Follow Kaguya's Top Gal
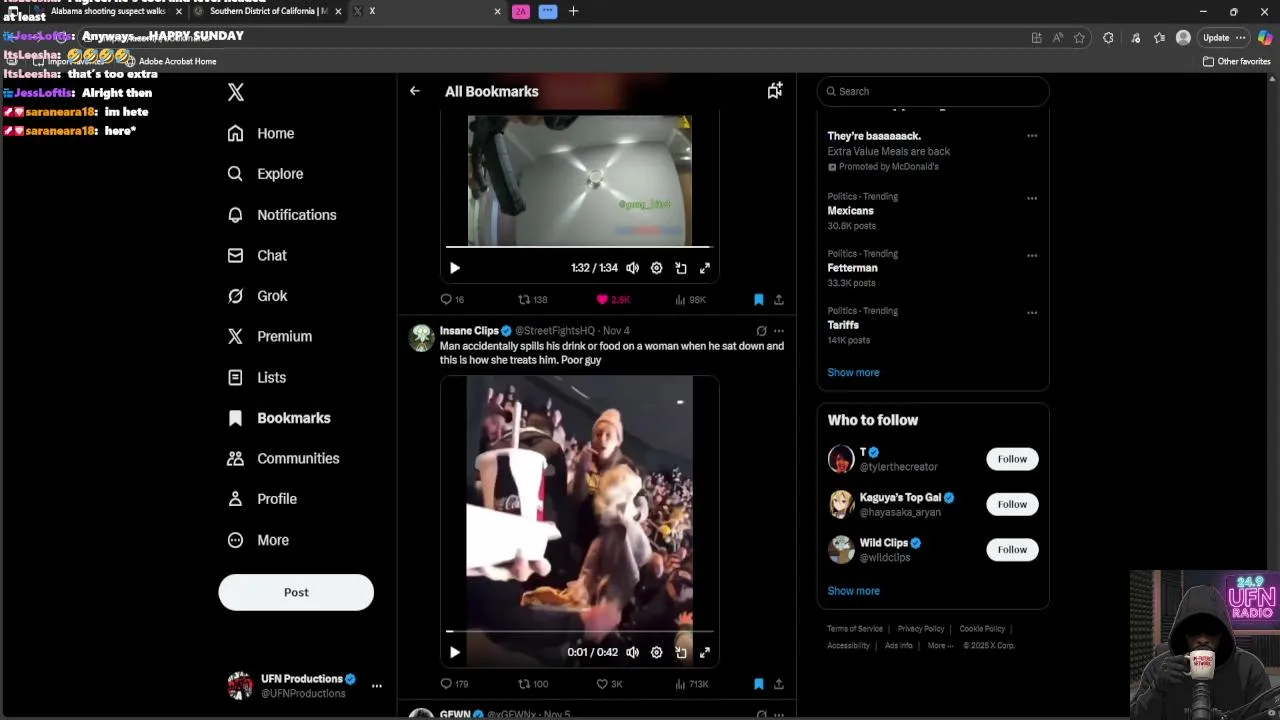Image resolution: width=1280 pixels, height=720 pixels. [1012, 504]
